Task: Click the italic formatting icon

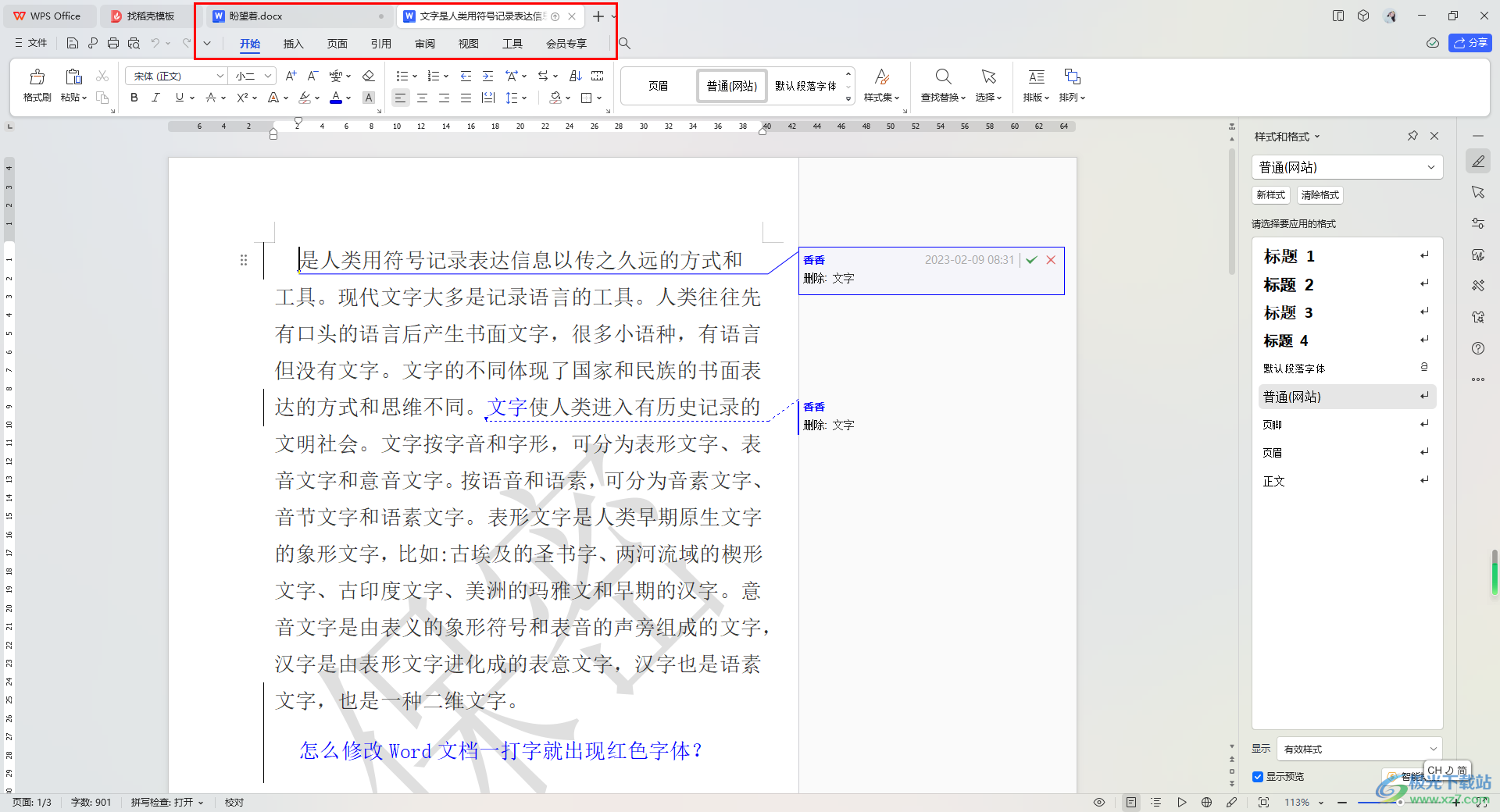Action: click(155, 98)
